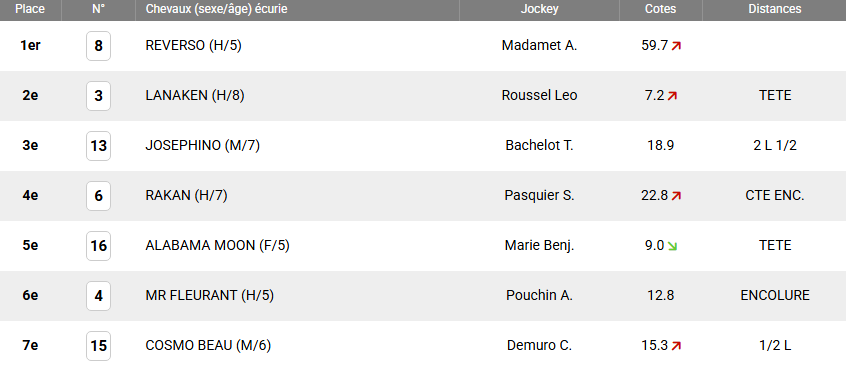Screen dimensions: 846x370
Task: Open horse ALABAMA MOON (F/5)
Action: point(217,246)
